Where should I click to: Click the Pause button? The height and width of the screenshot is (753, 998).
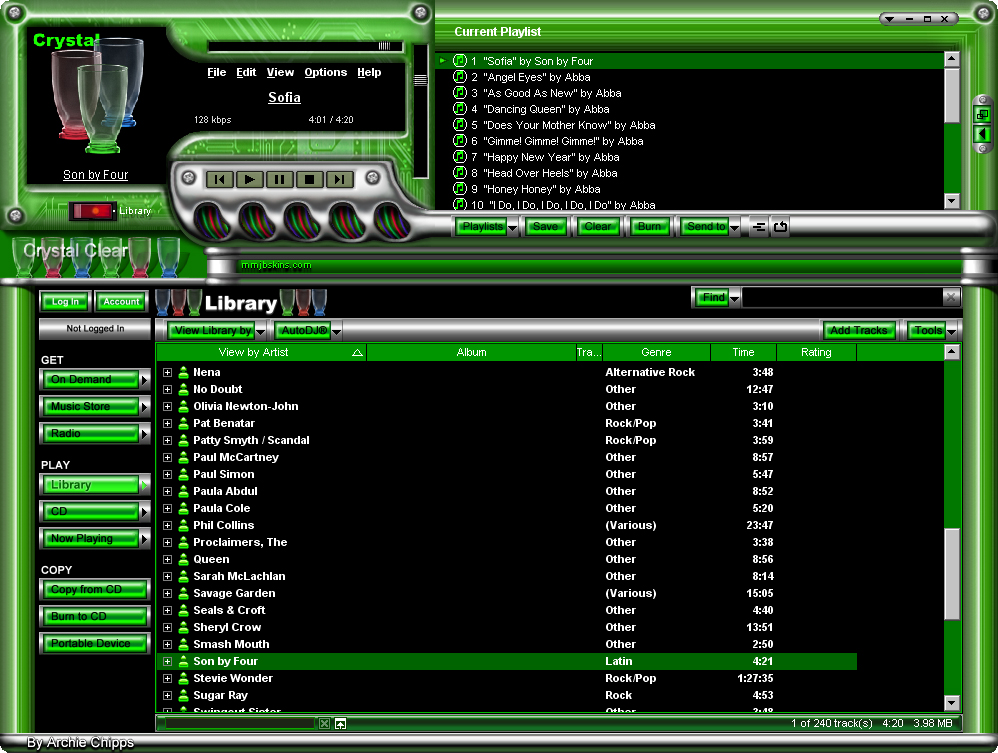pyautogui.click(x=280, y=179)
